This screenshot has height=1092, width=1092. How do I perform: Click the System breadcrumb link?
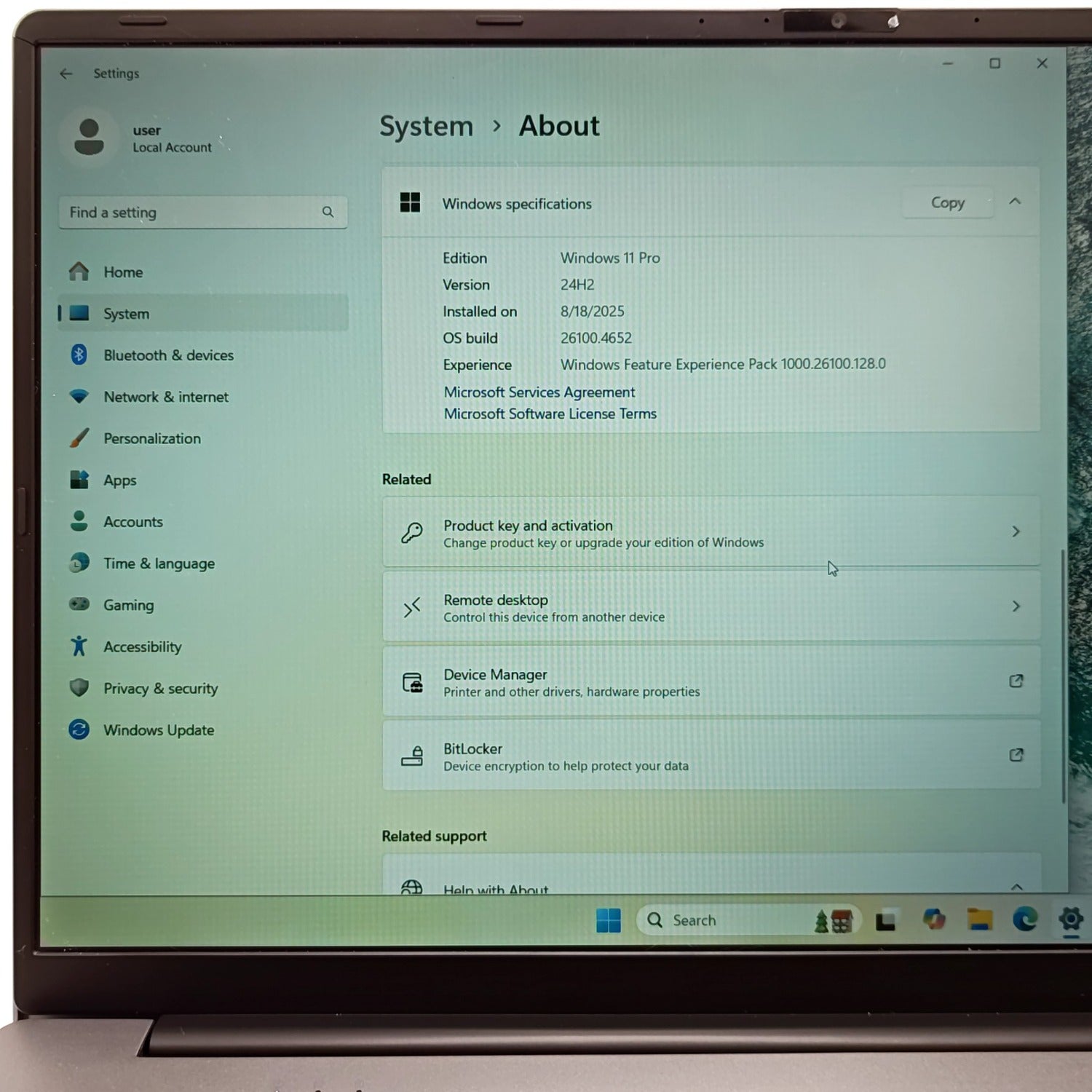coord(427,127)
